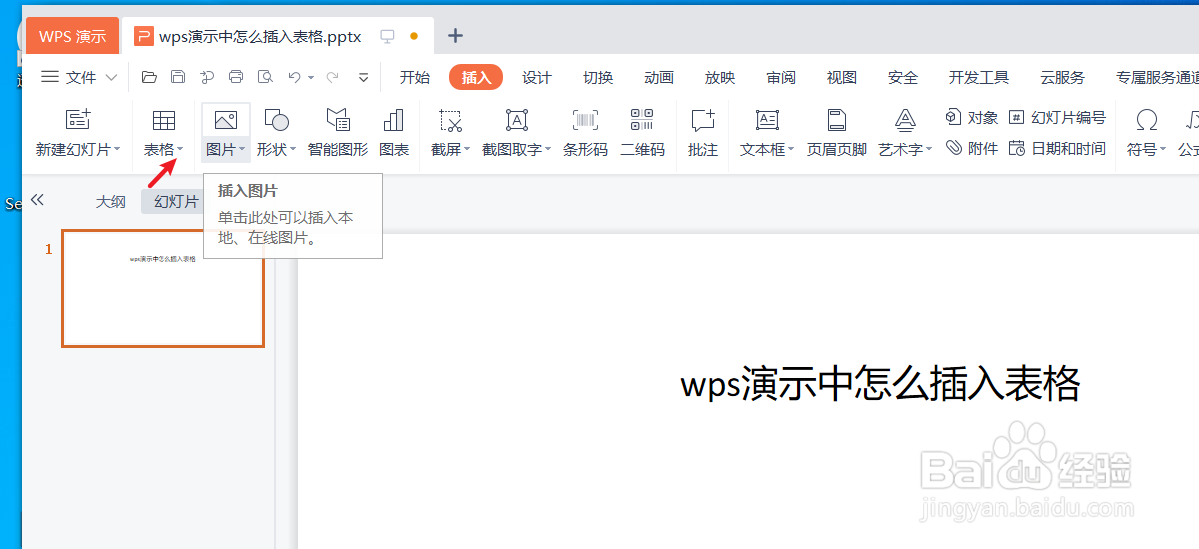The width and height of the screenshot is (1199, 549).
Task: Click the WPS 演示 home tab
Action: click(73, 36)
